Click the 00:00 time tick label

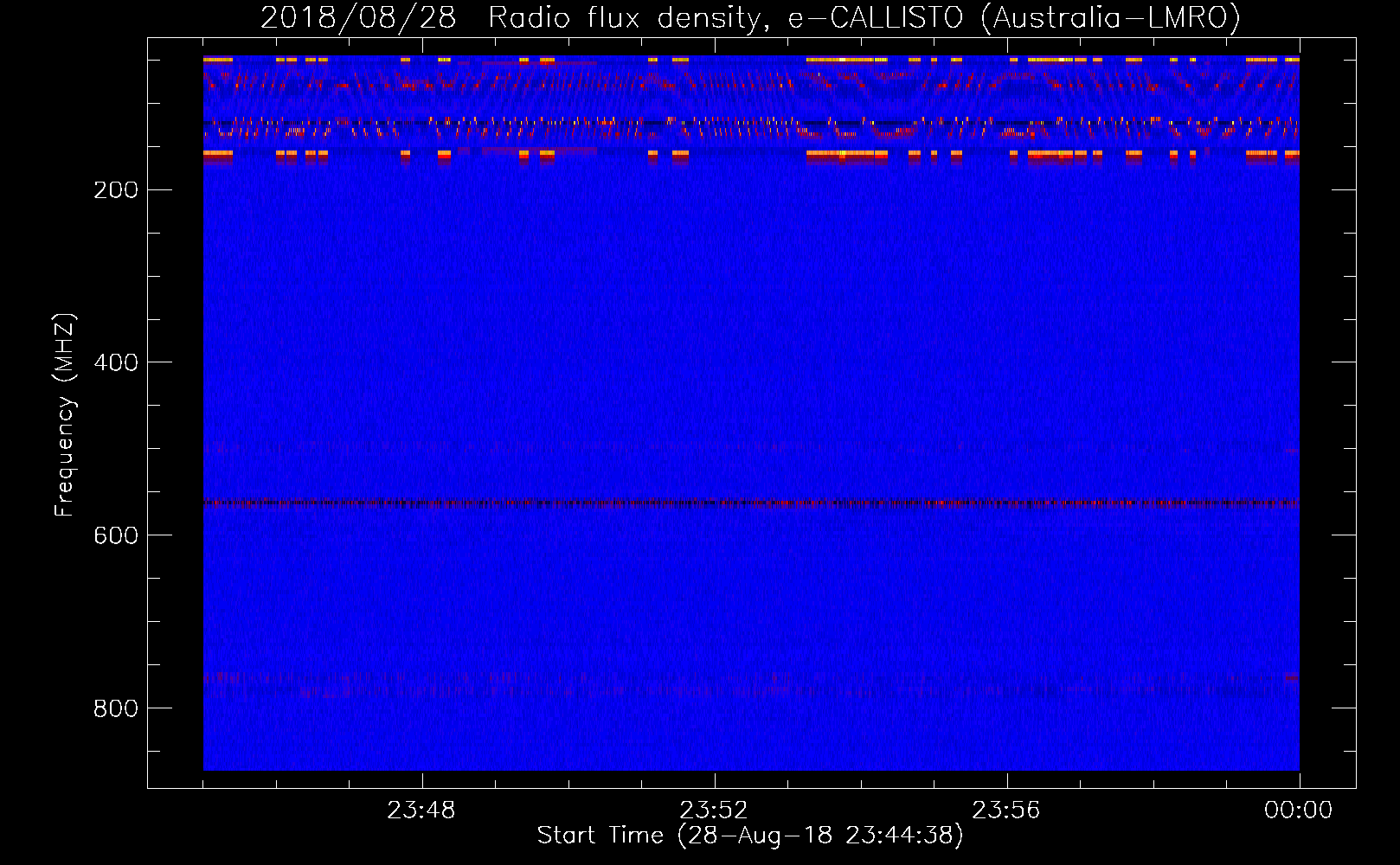pyautogui.click(x=1299, y=811)
